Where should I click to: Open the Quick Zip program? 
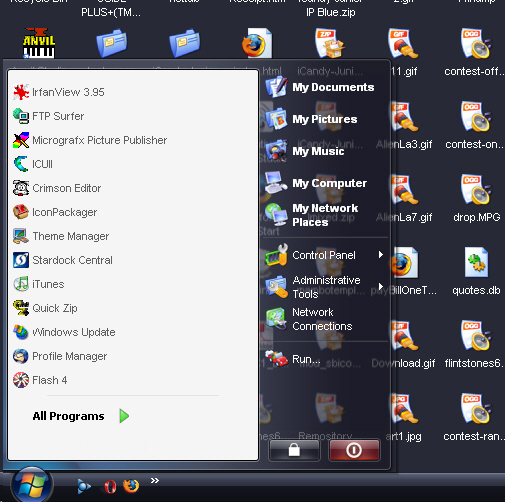45,308
